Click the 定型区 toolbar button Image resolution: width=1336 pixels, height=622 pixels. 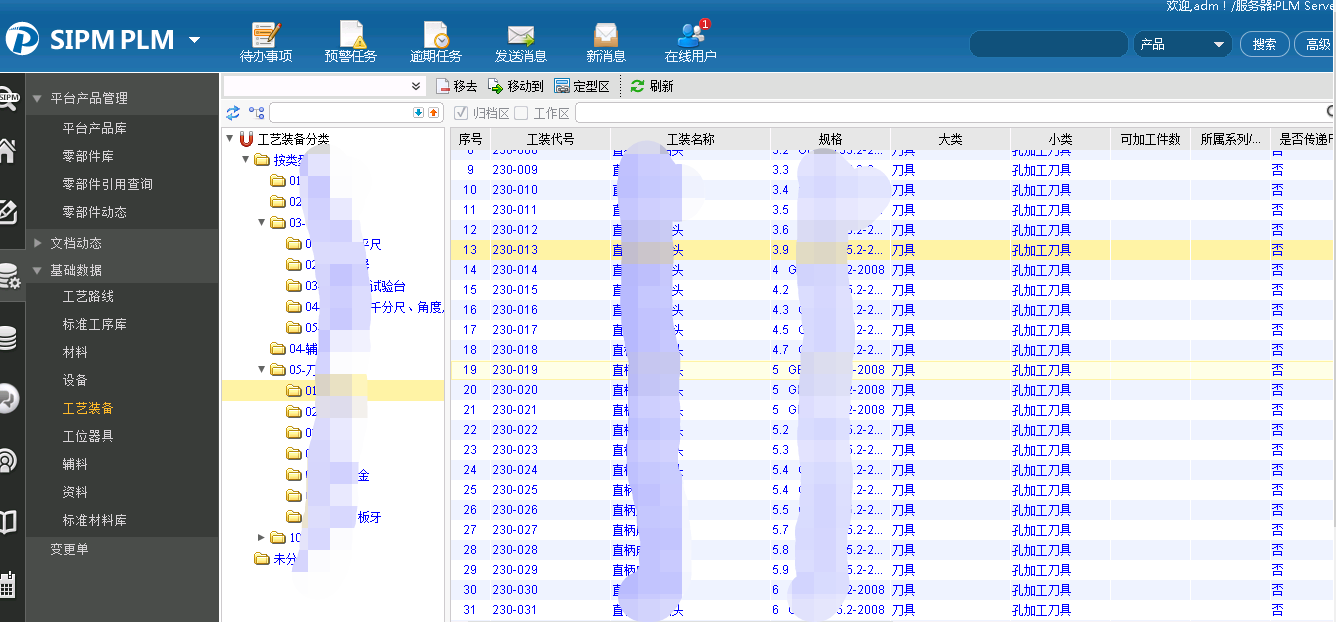click(582, 87)
